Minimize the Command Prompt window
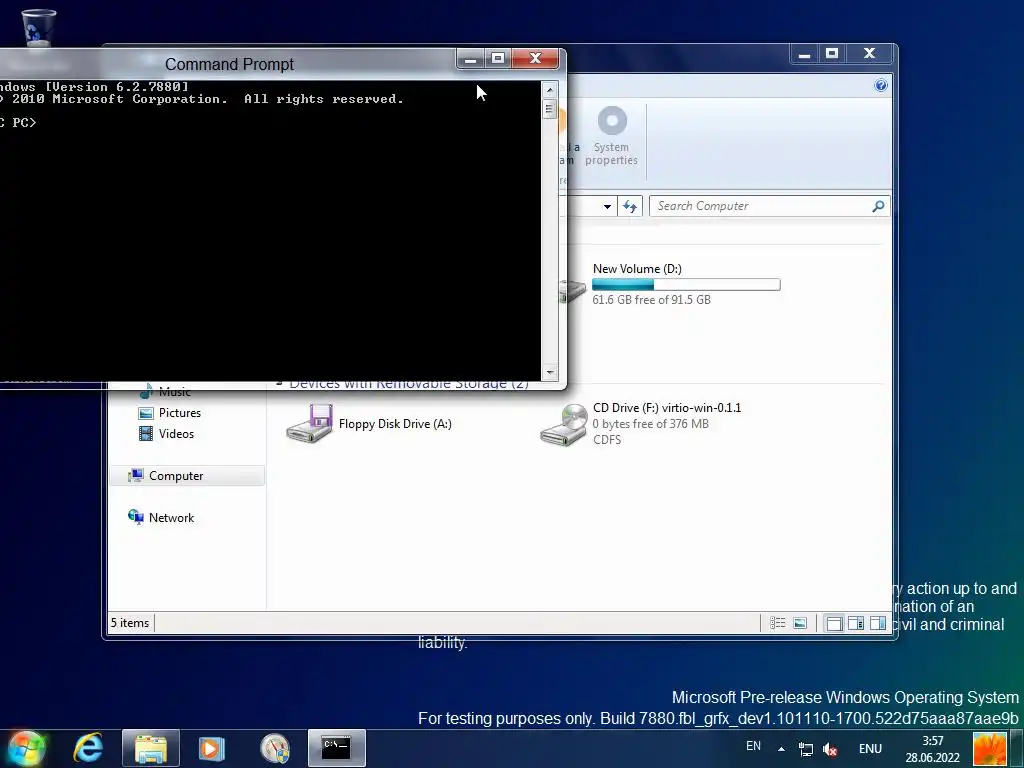The width and height of the screenshot is (1024, 768). point(470,59)
